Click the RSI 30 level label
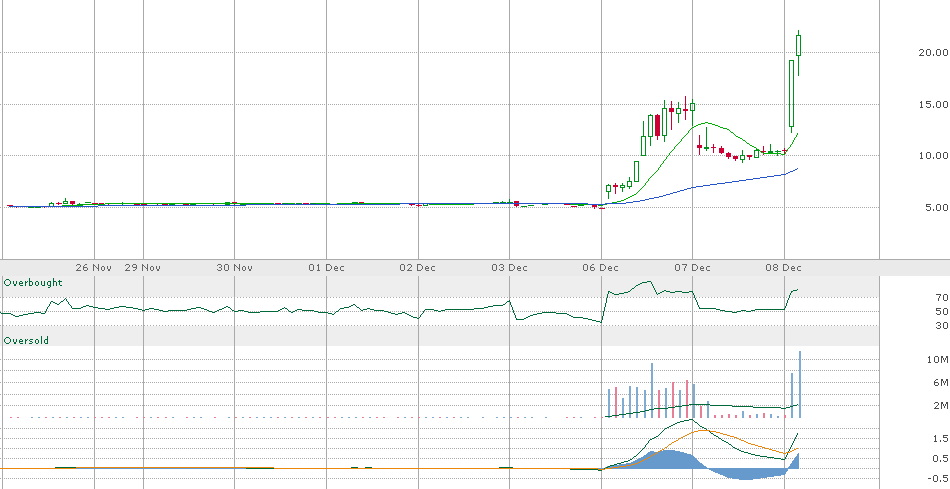950x489 pixels. pyautogui.click(x=942, y=326)
